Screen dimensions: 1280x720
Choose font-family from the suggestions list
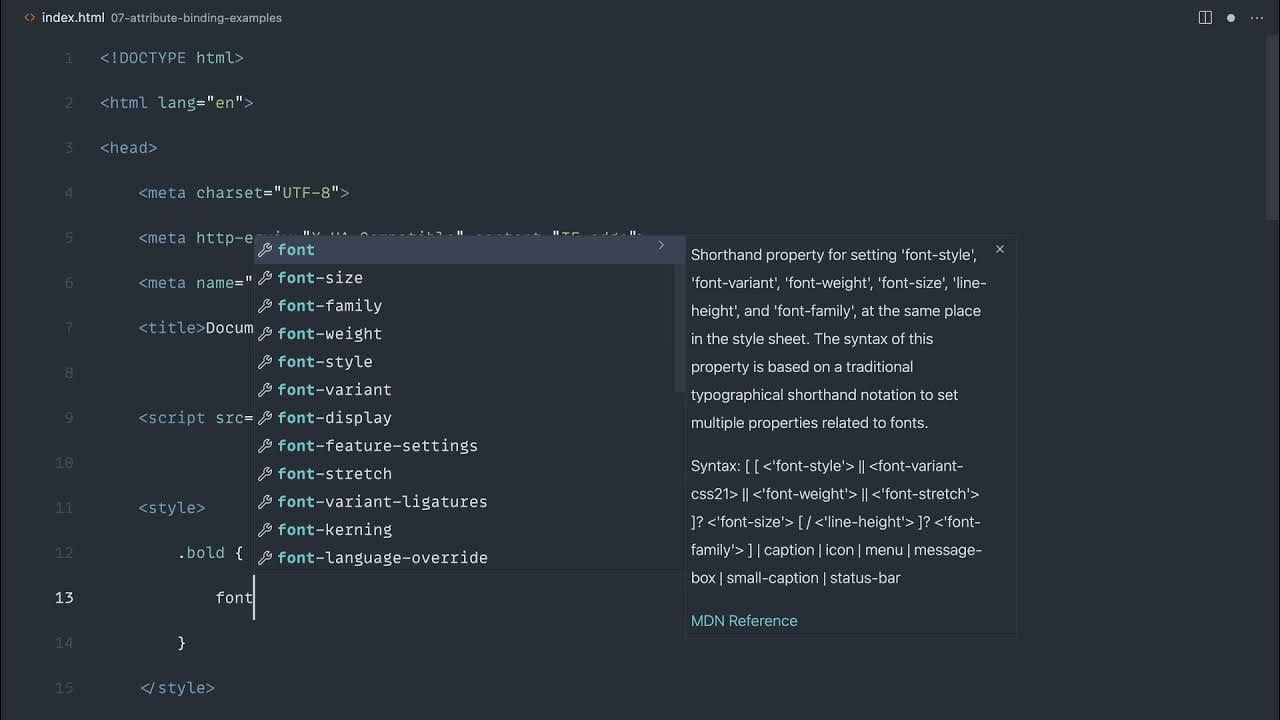[330, 306]
